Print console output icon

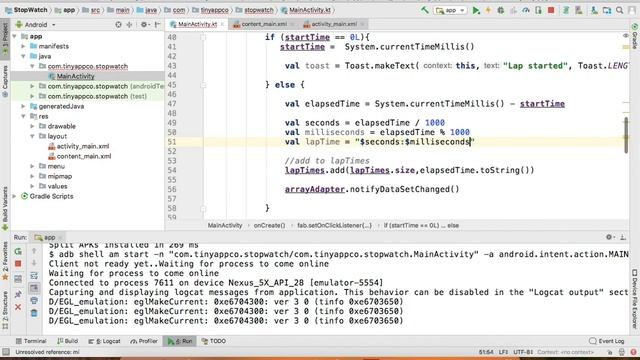point(34,301)
